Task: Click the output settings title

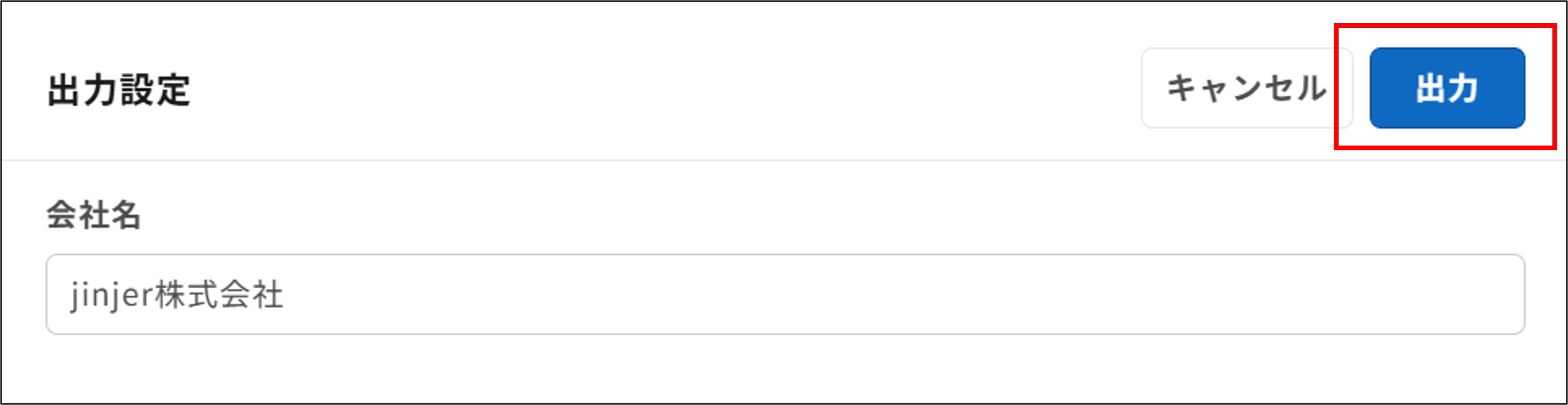Action: (x=118, y=90)
